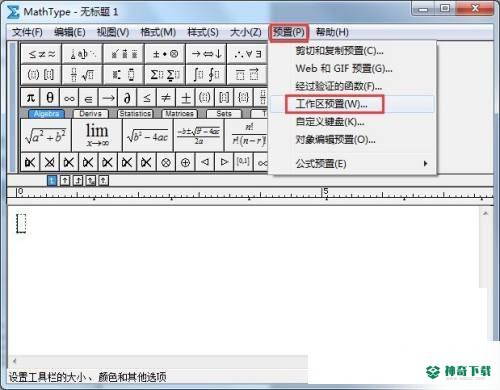Insert the left-pointing triangle symbol
This screenshot has width=500, height=390.
[x=205, y=162]
